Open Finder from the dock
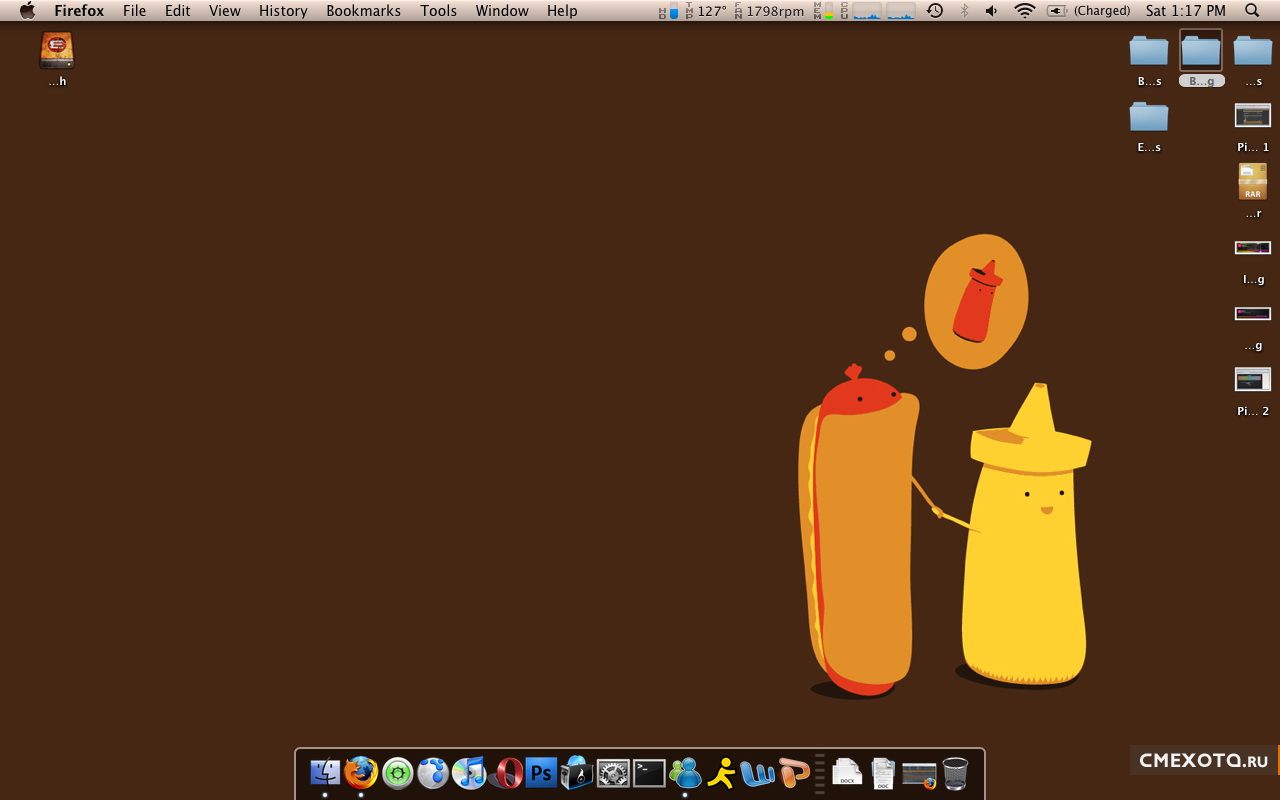Viewport: 1280px width, 800px height. coord(325,772)
